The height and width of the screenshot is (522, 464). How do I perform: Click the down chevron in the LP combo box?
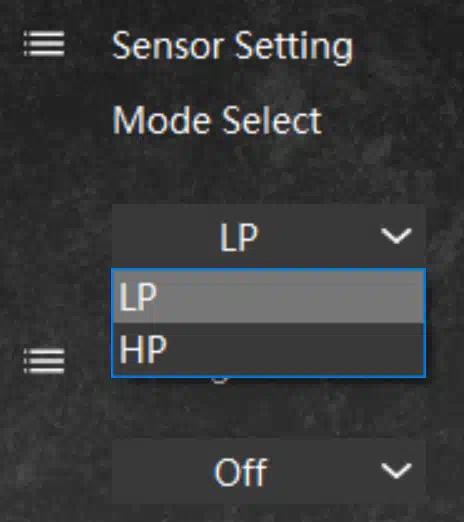[396, 236]
